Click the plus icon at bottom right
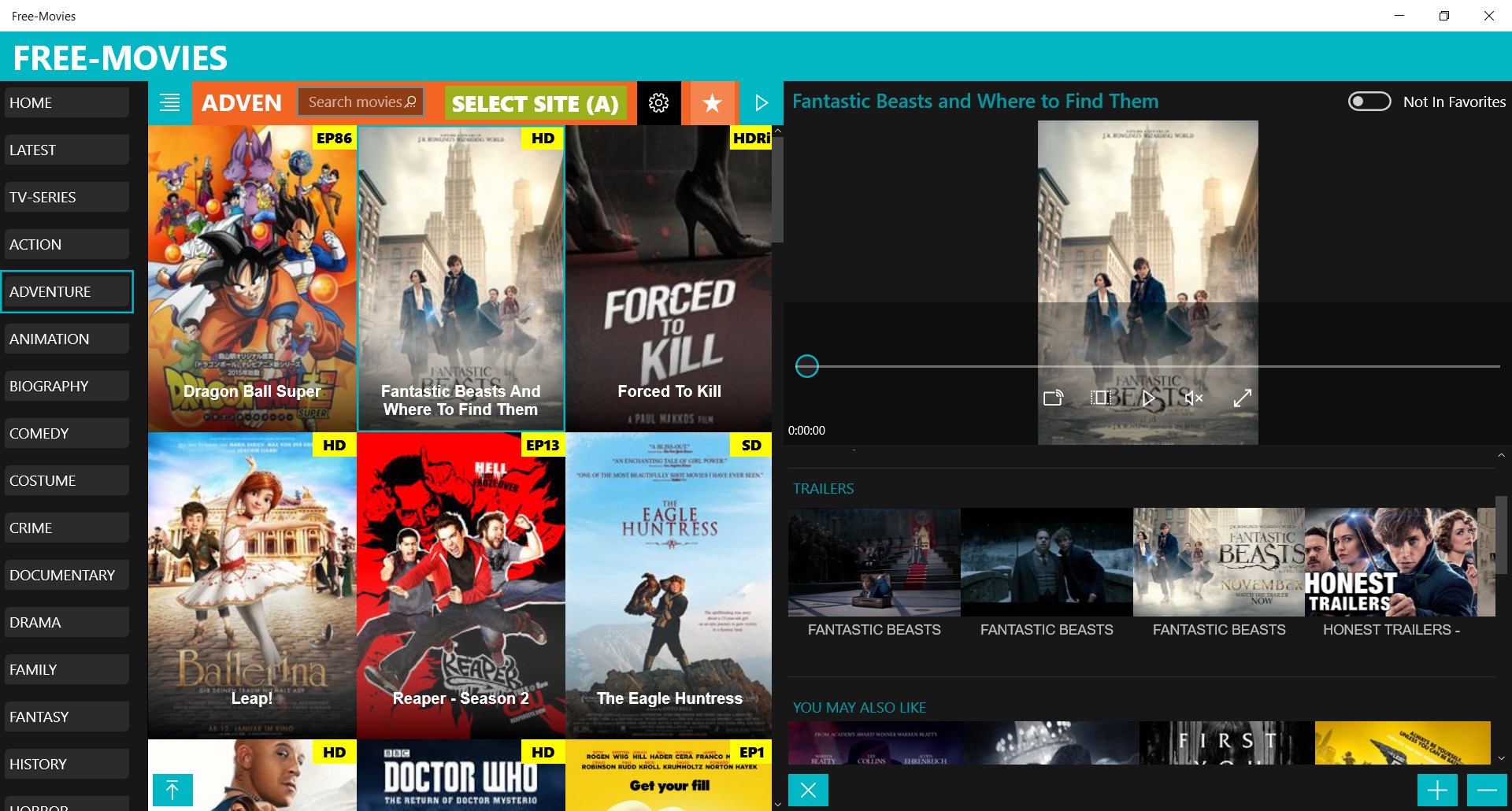Screen dimensions: 1512x811 point(1436,790)
